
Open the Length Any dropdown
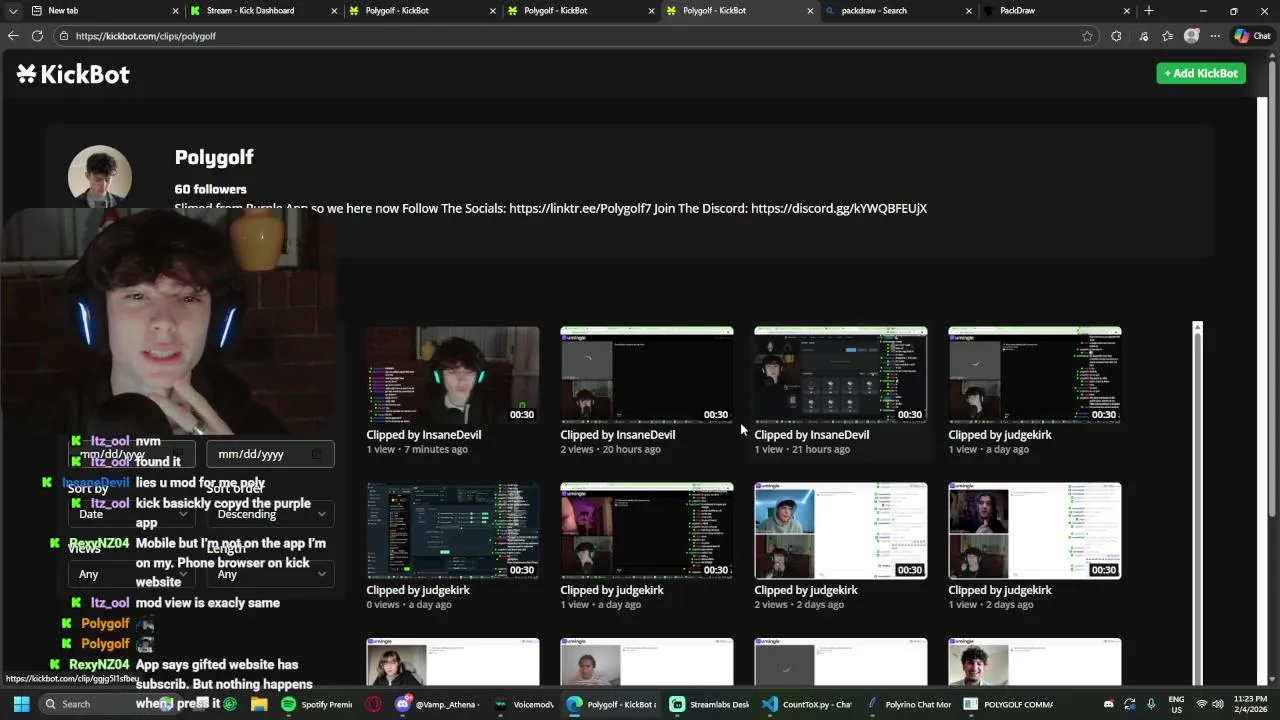[270, 574]
